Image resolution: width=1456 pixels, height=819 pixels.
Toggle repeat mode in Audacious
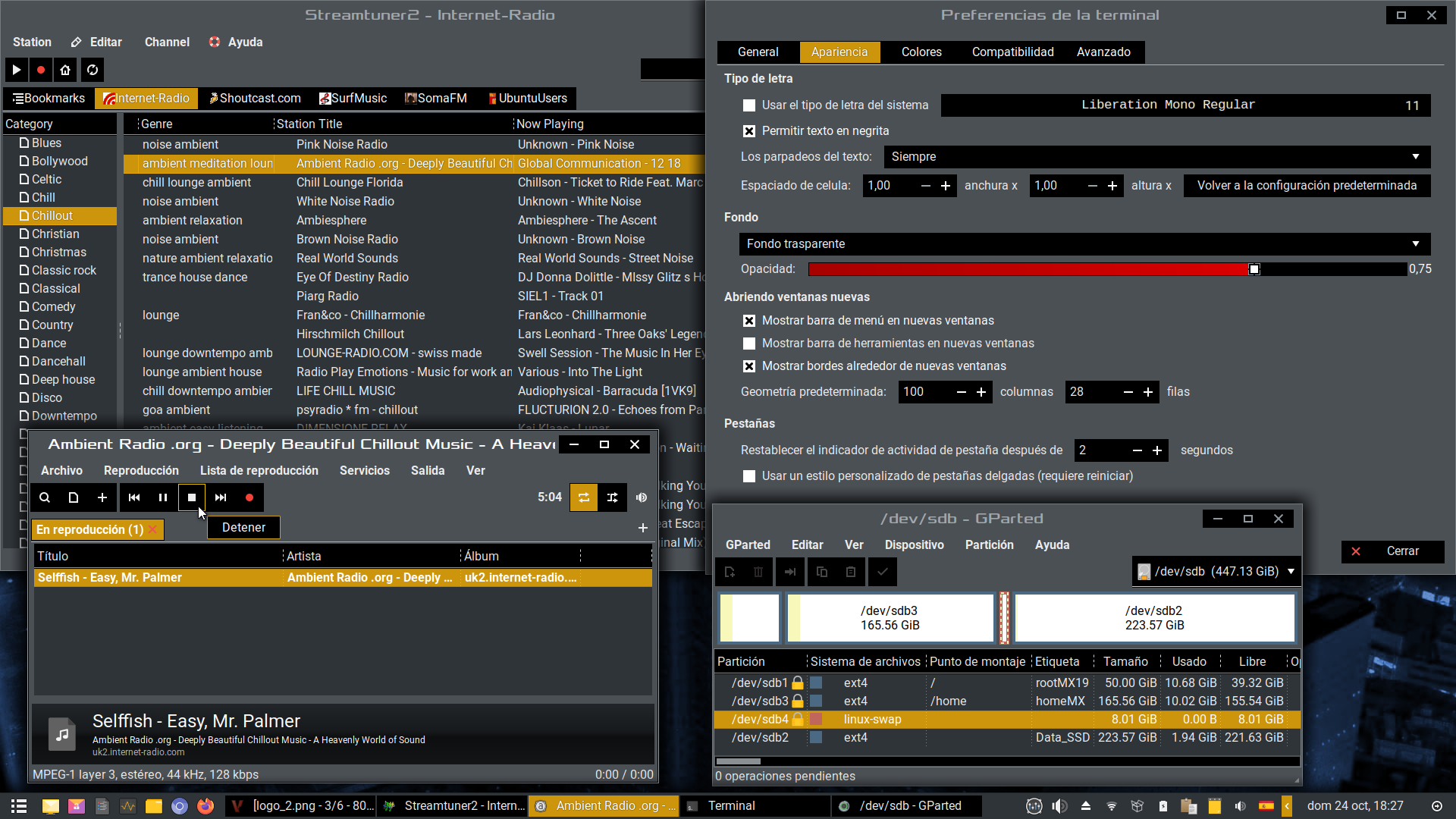(x=584, y=497)
